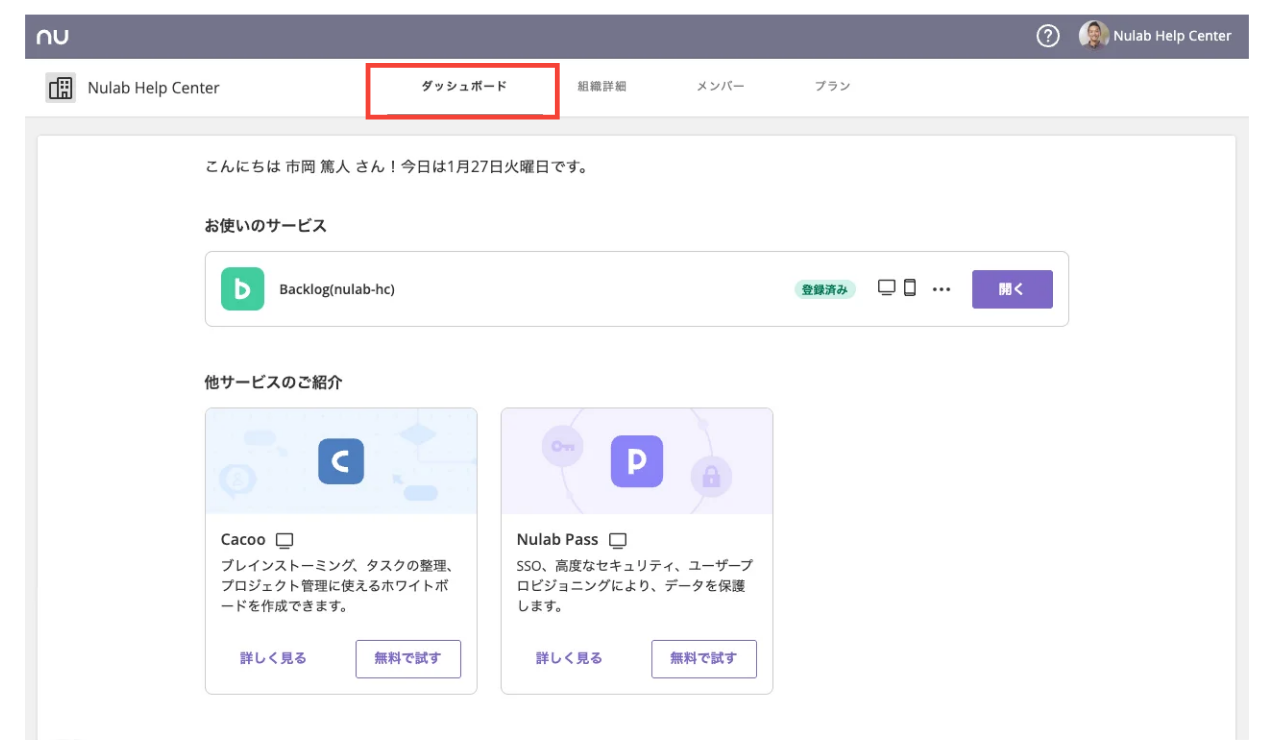This screenshot has width=1274, height=755.
Task: Click the Nulab Pass banner illustration
Action: [x=637, y=461]
